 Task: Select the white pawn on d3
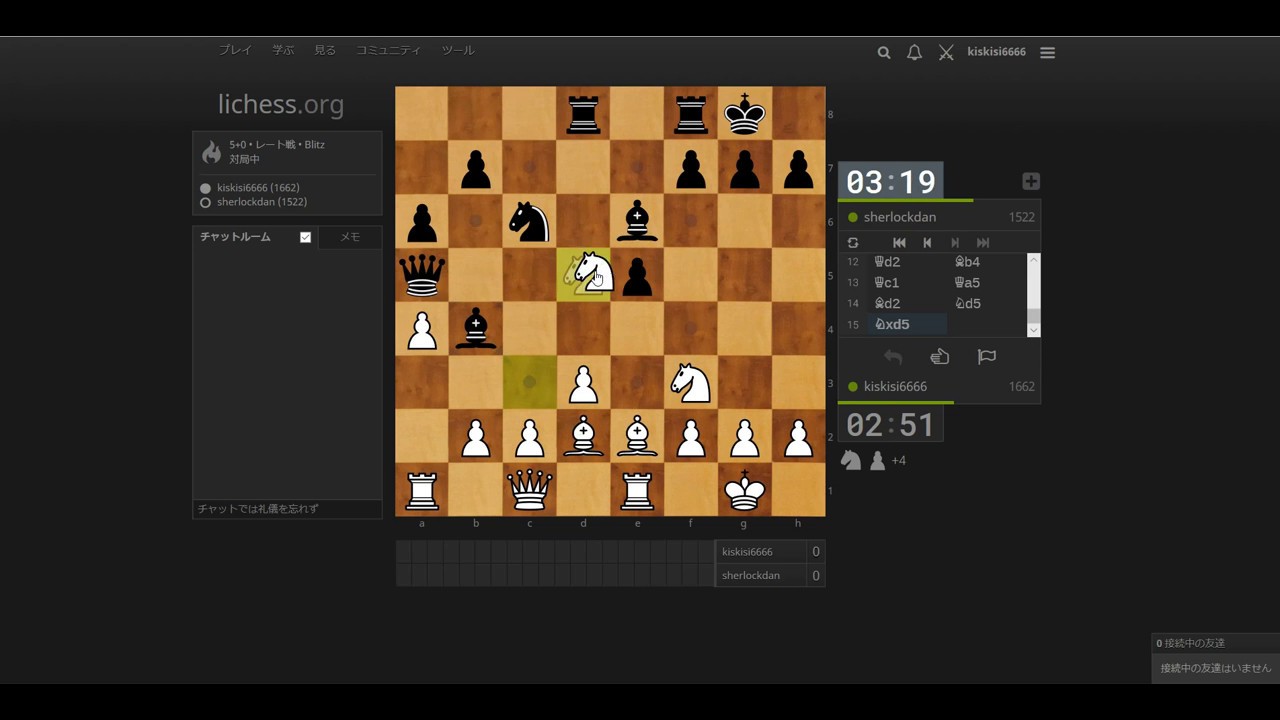(584, 383)
